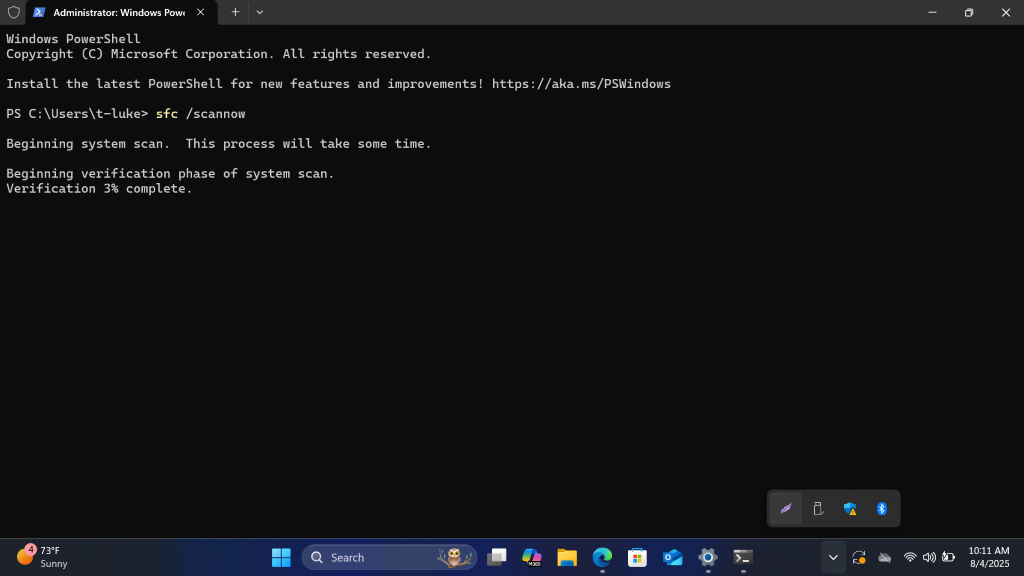
Task: Open Outlook from the taskbar
Action: 672,557
